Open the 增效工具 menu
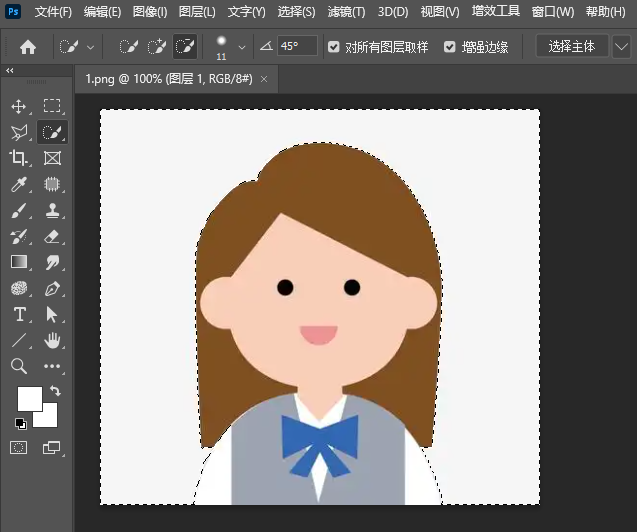637x532 pixels. tap(496, 11)
